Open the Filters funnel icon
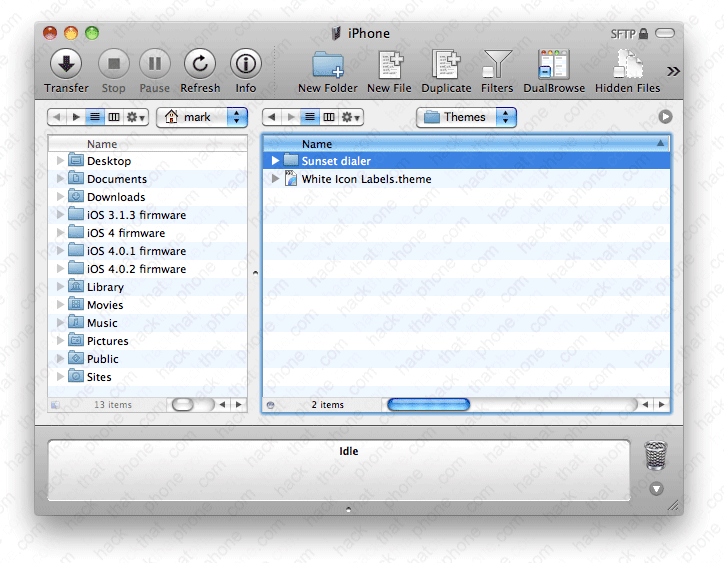724x563 pixels. click(x=497, y=65)
